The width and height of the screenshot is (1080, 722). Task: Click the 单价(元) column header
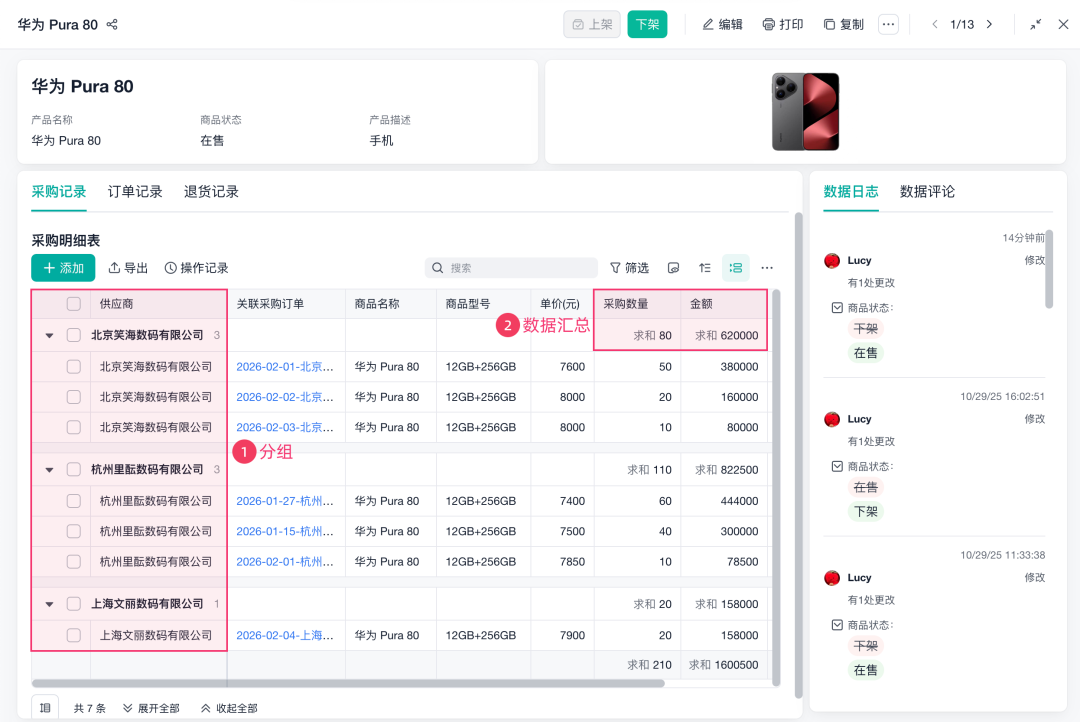[x=562, y=304]
